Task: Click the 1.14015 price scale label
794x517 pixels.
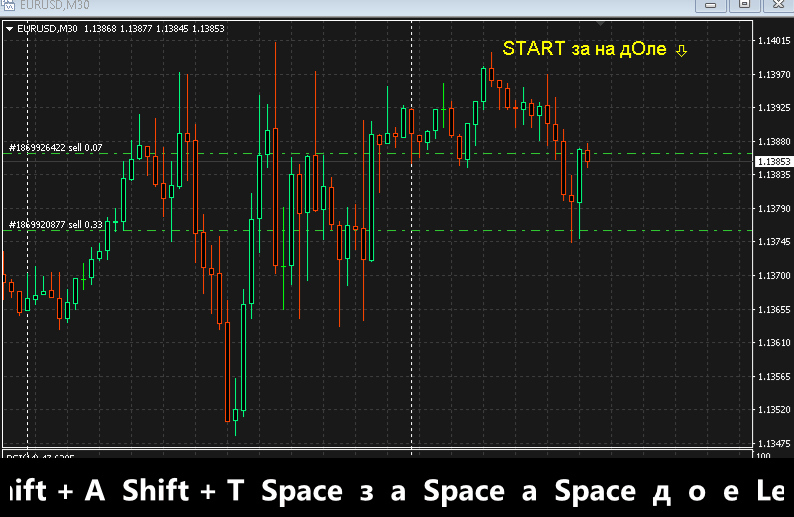Action: (773, 41)
